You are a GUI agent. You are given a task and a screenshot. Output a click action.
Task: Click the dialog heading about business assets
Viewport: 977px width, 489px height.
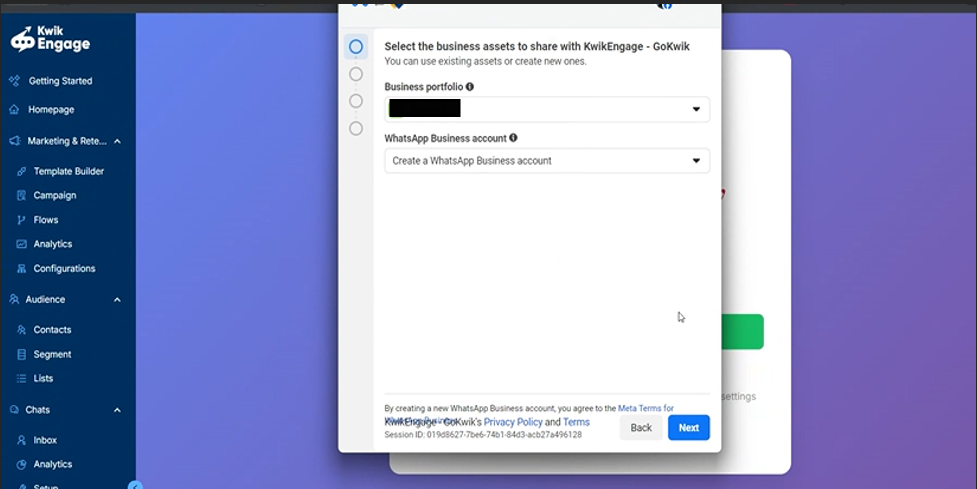pos(537,46)
